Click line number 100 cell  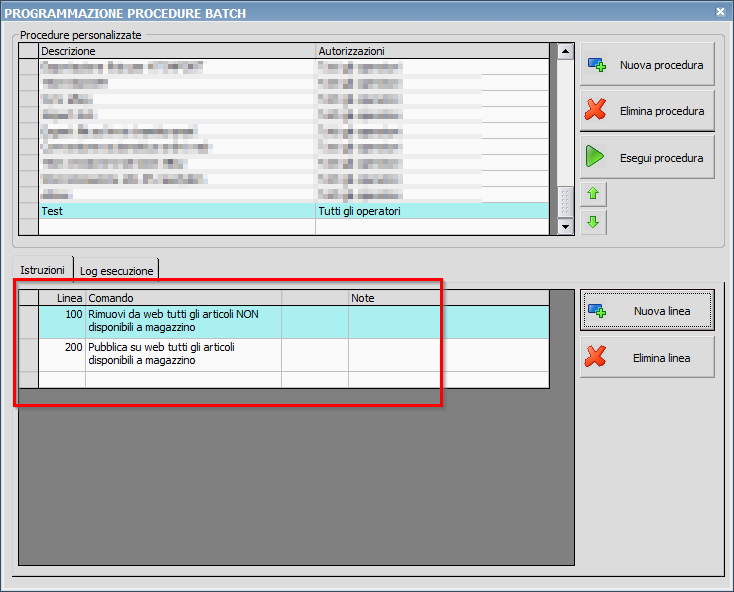(x=62, y=322)
